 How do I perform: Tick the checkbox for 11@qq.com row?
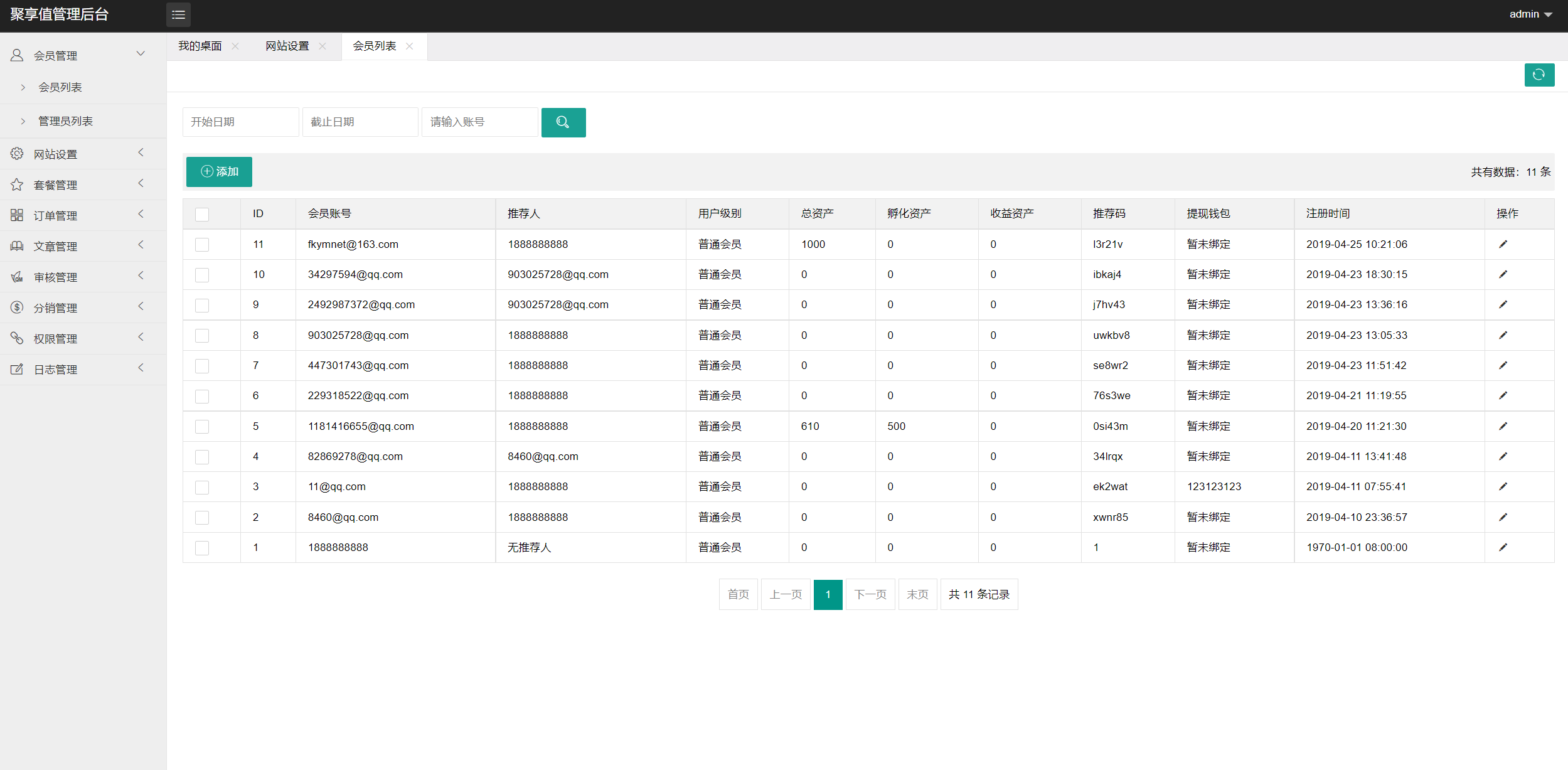(x=202, y=487)
